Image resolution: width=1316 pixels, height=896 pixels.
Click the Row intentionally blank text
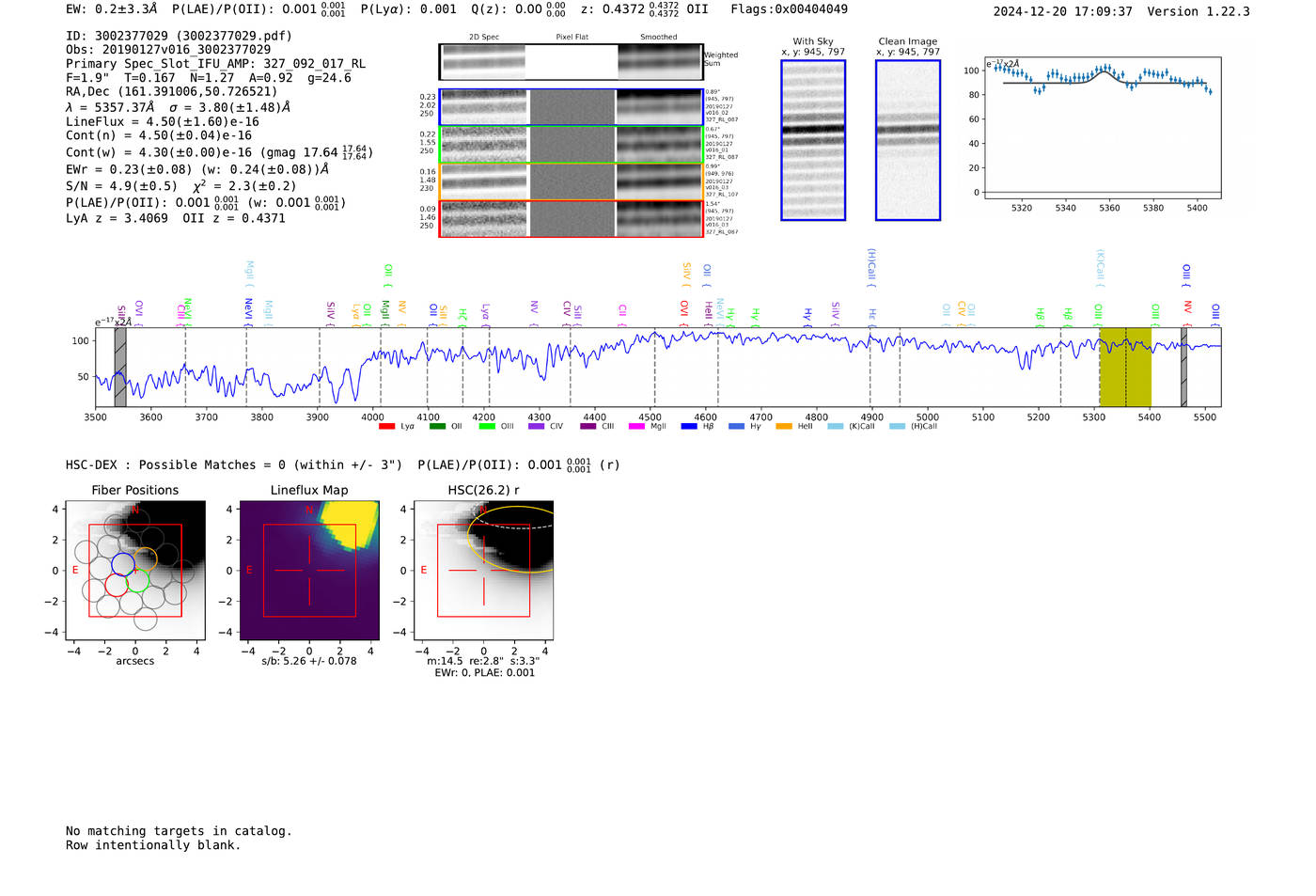tap(153, 845)
